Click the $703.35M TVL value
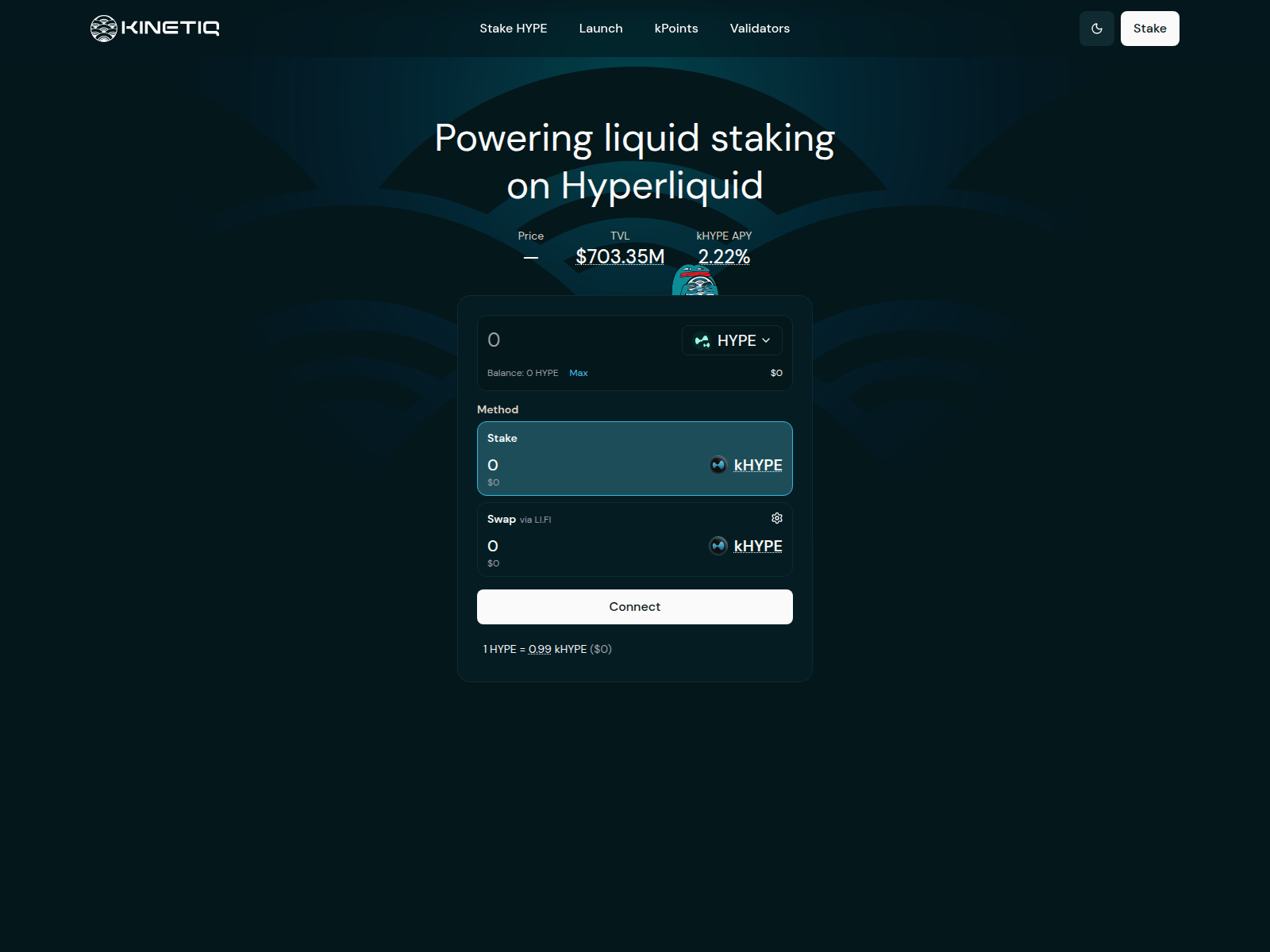Viewport: 1270px width, 952px height. point(620,256)
